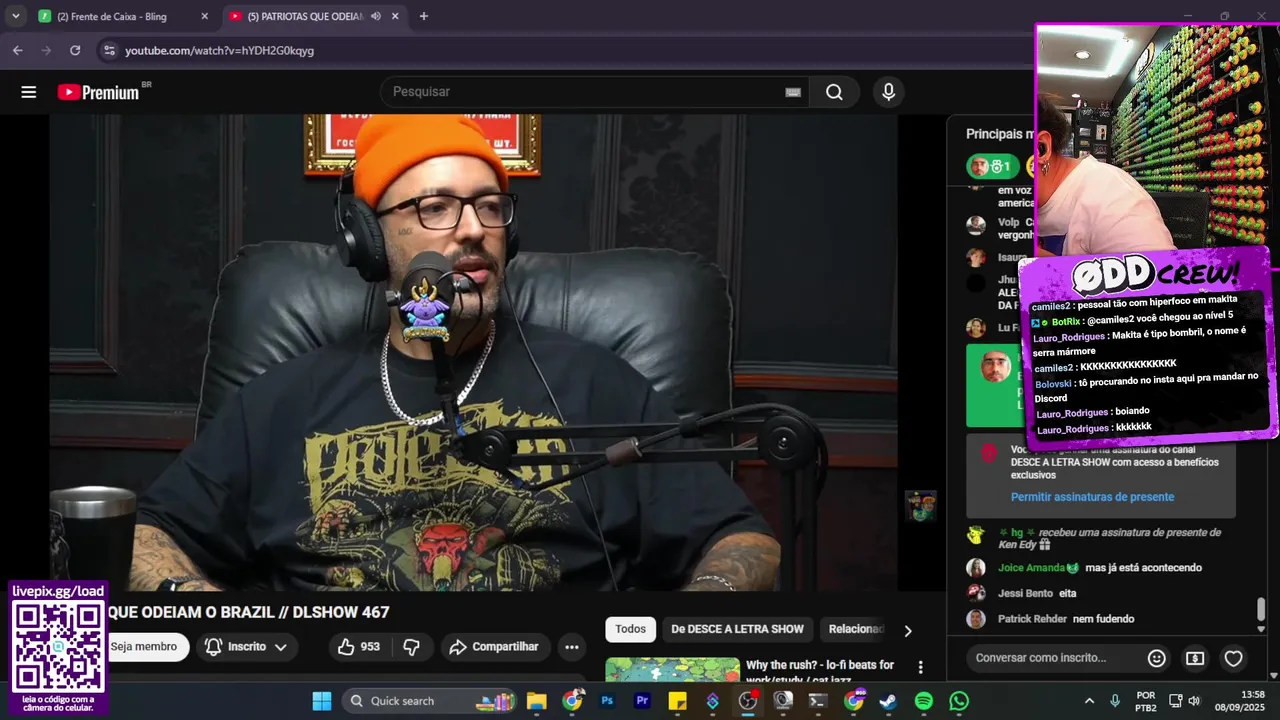The image size is (1280, 720).
Task: Open Sticky Notes from taskbar
Action: [677, 701]
